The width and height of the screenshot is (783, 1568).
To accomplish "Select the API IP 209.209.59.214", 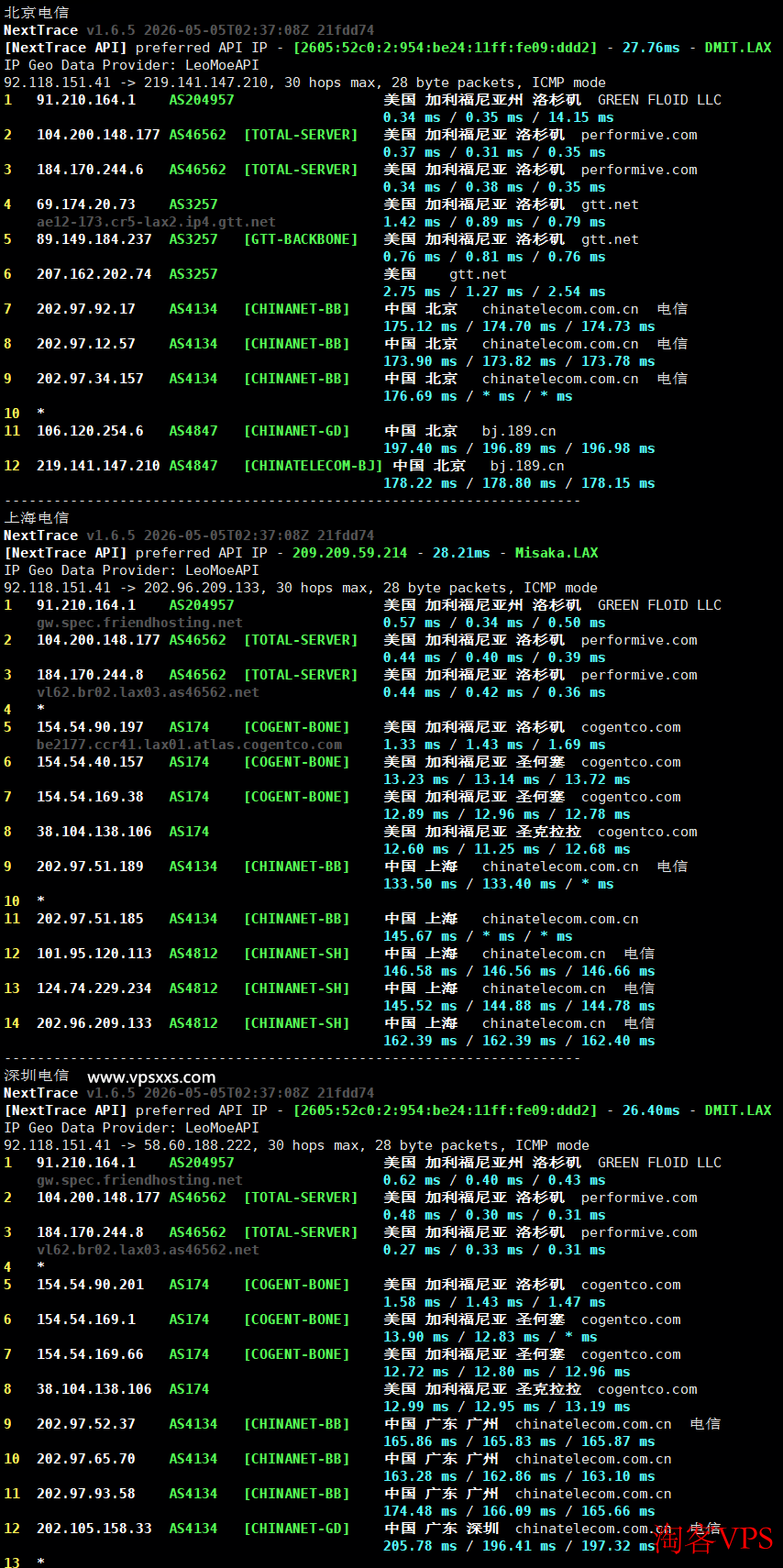I will click(350, 553).
